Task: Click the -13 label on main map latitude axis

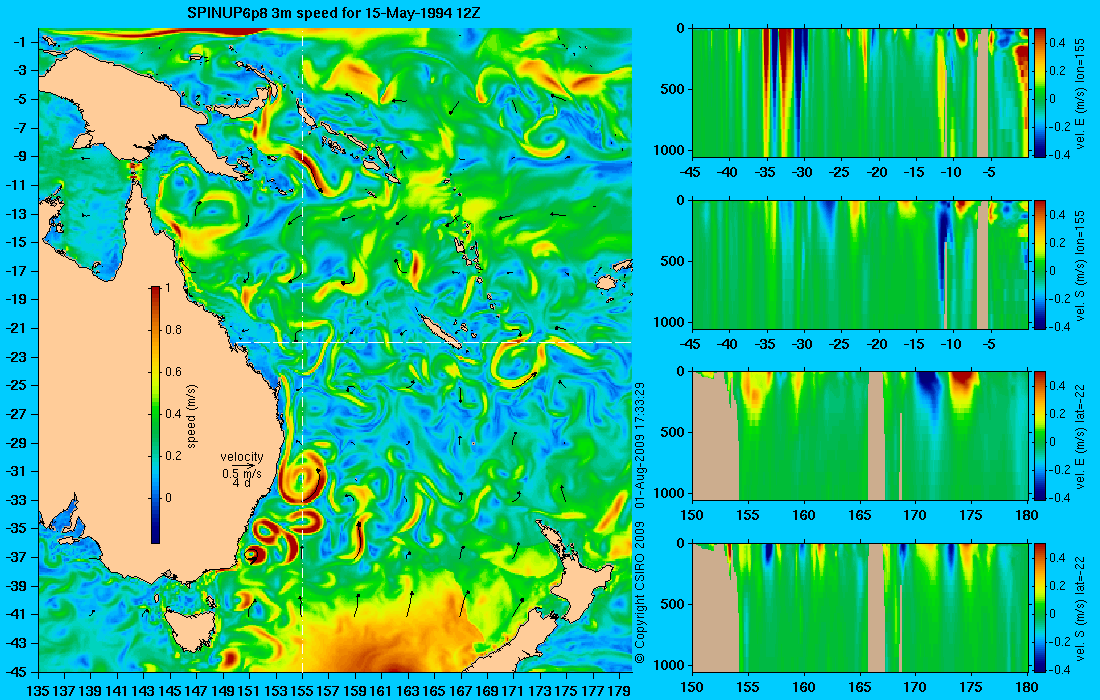Action: tap(18, 214)
